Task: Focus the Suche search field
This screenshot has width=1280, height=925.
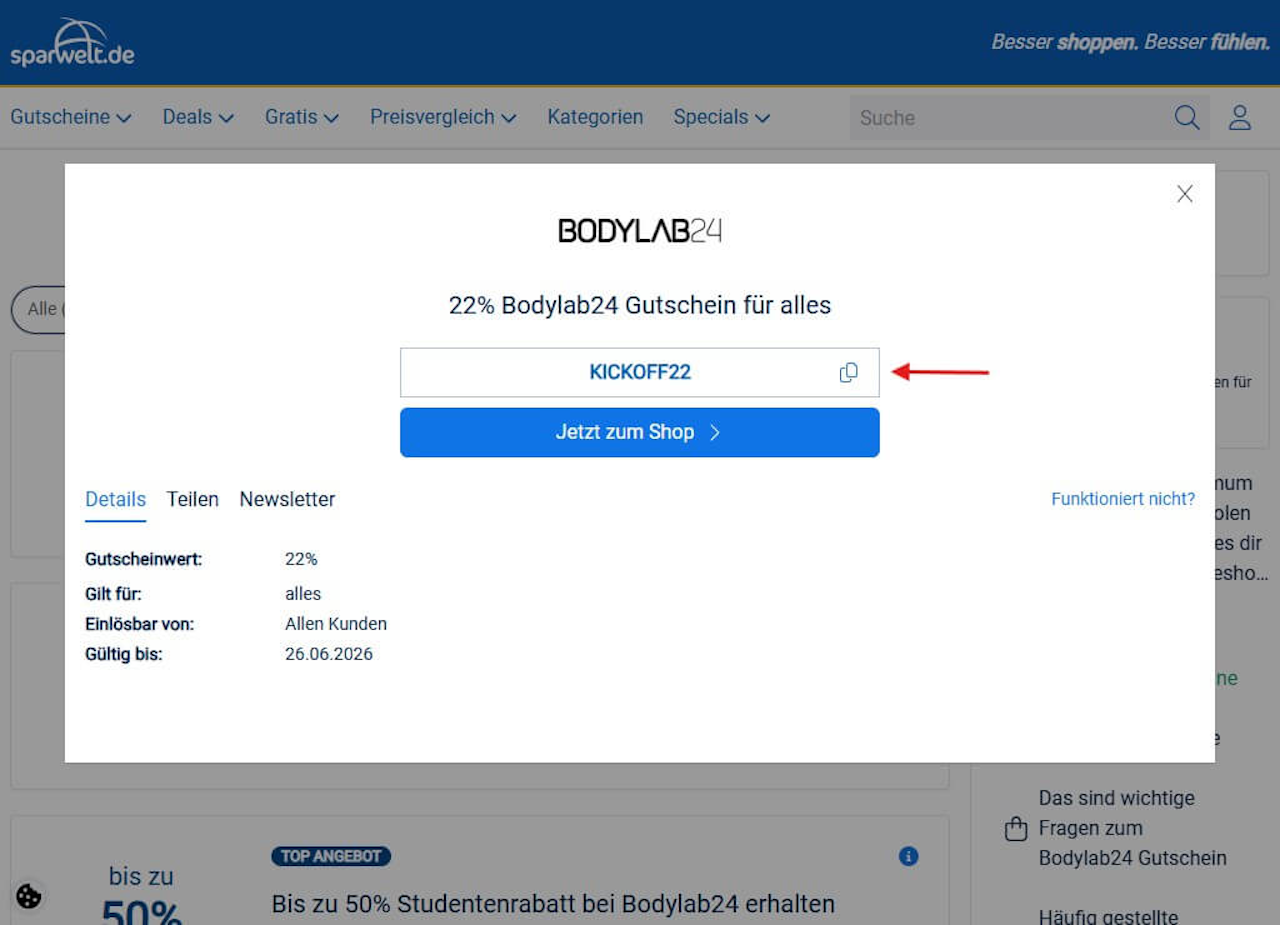Action: [1010, 117]
